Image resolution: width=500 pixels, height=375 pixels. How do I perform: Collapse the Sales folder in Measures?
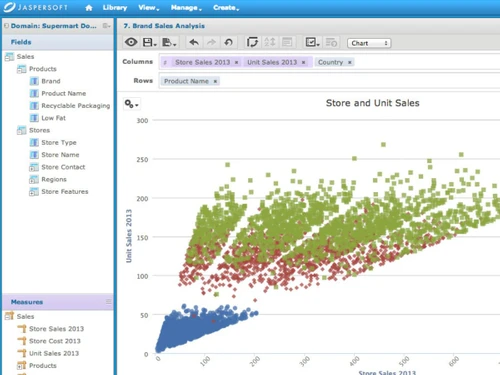[9, 316]
